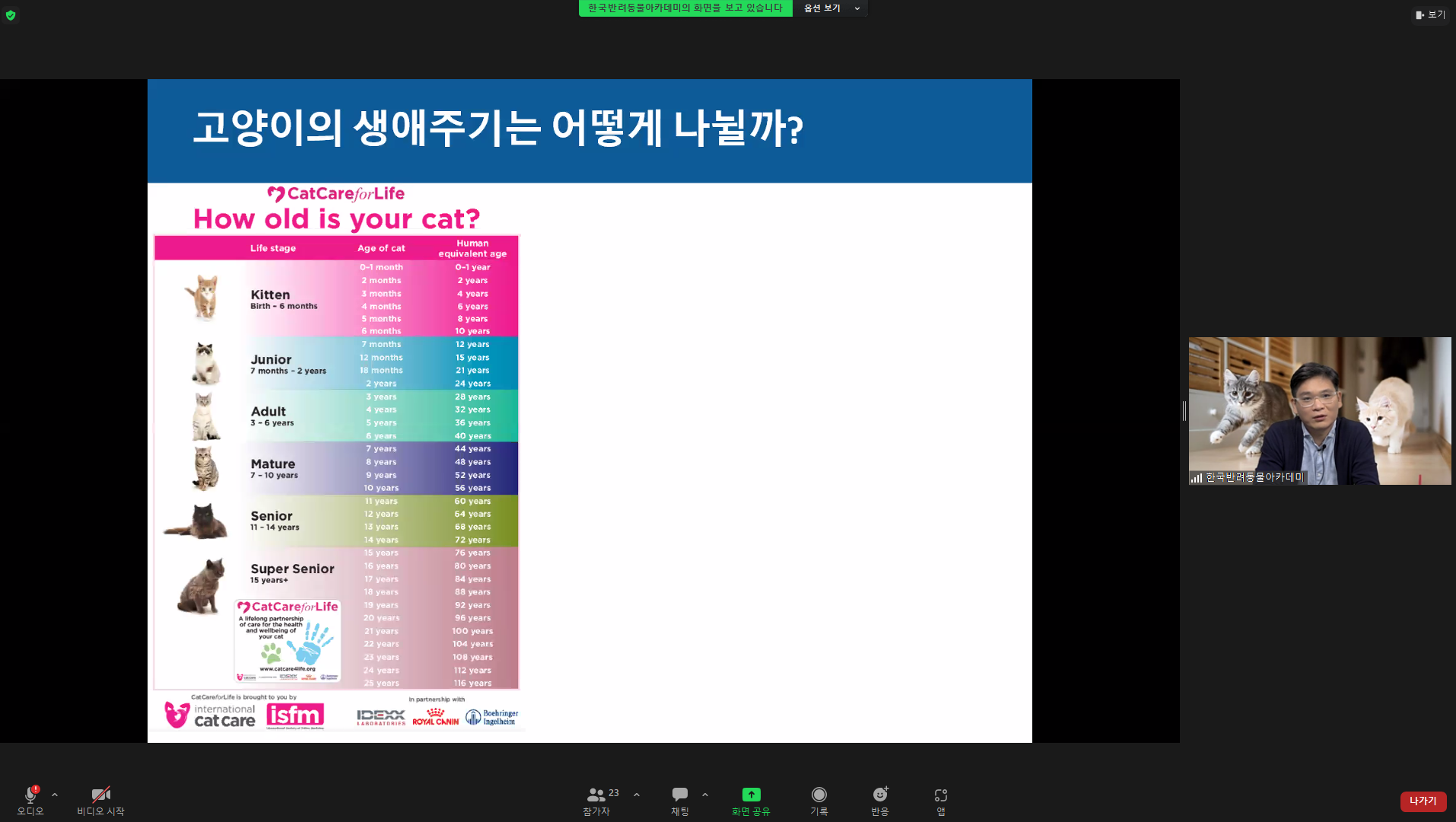Click the green encryption shield icon
1456x822 pixels.
11,15
